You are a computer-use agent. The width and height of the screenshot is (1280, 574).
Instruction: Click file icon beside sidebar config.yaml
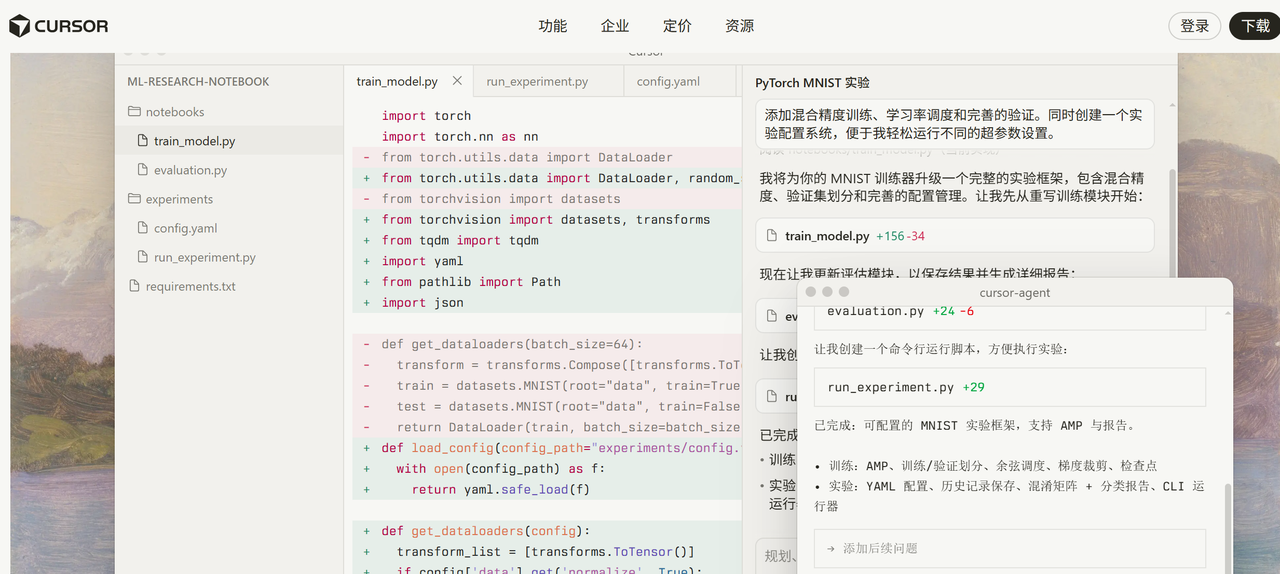click(x=144, y=228)
